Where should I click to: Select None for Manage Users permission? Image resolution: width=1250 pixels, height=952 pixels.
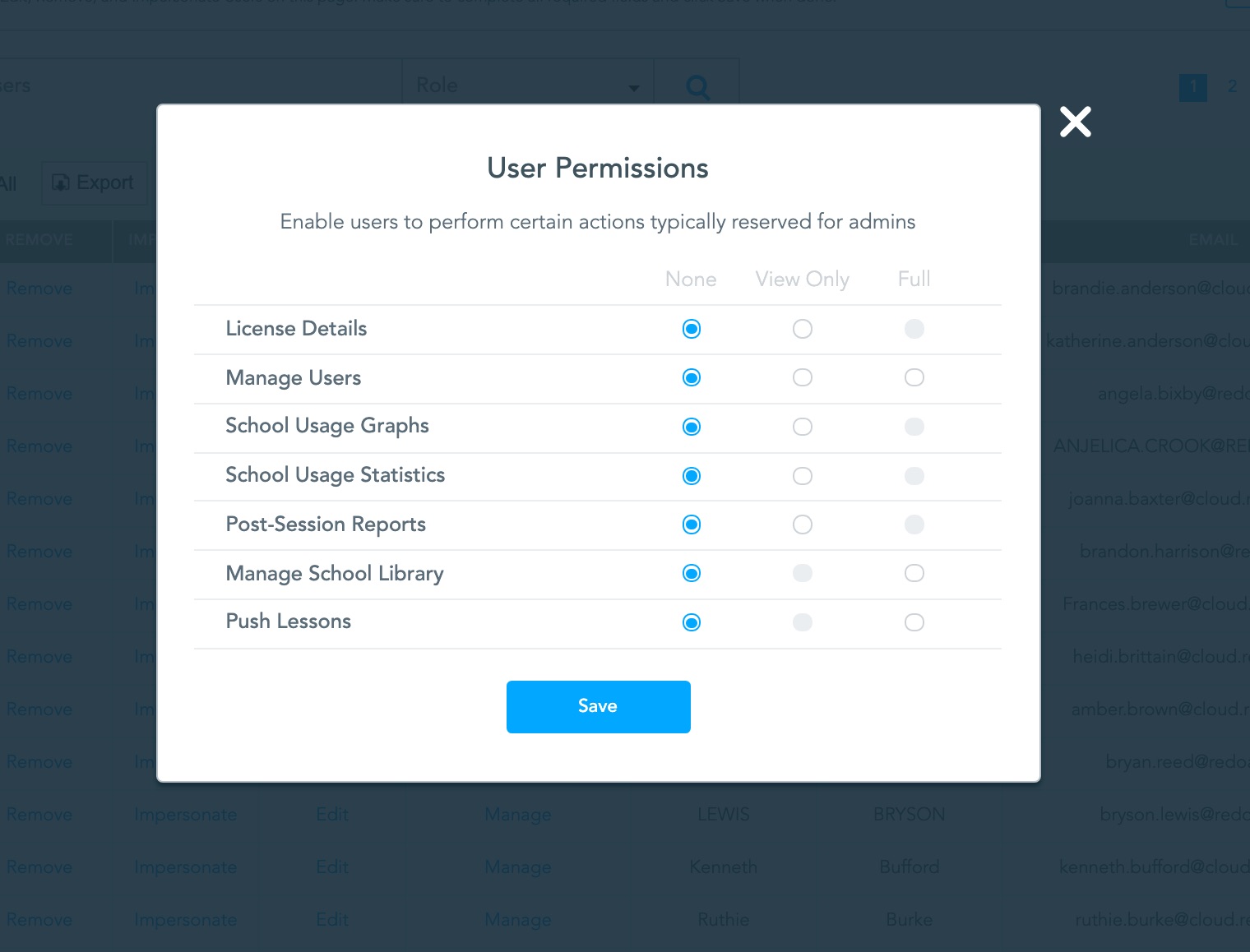pyautogui.click(x=691, y=377)
